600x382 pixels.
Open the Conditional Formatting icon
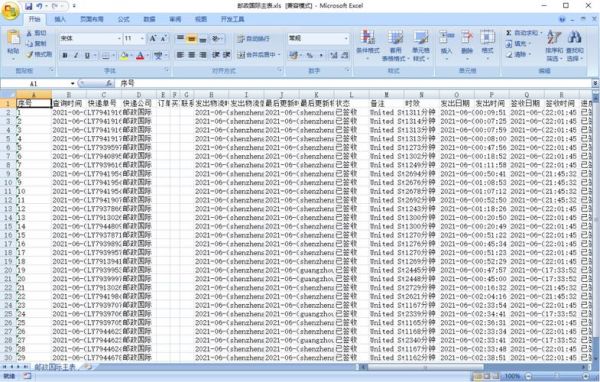(367, 38)
